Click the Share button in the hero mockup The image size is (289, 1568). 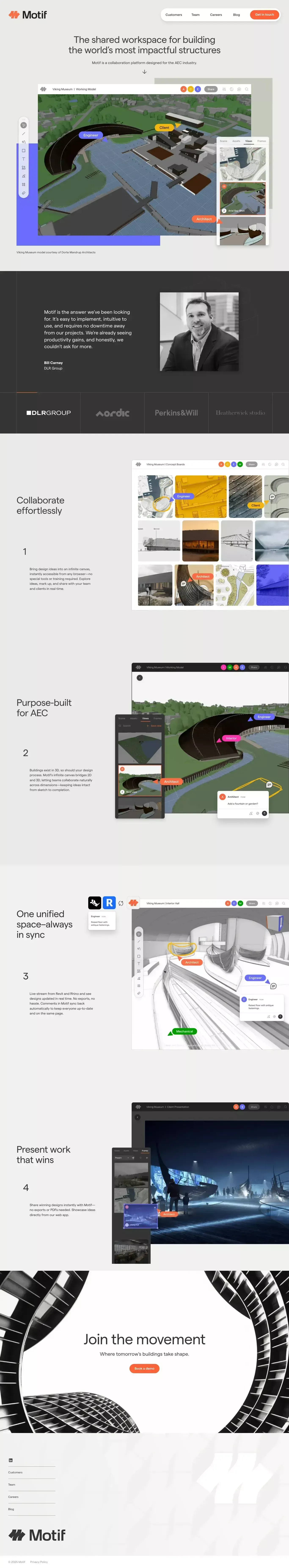[x=211, y=89]
